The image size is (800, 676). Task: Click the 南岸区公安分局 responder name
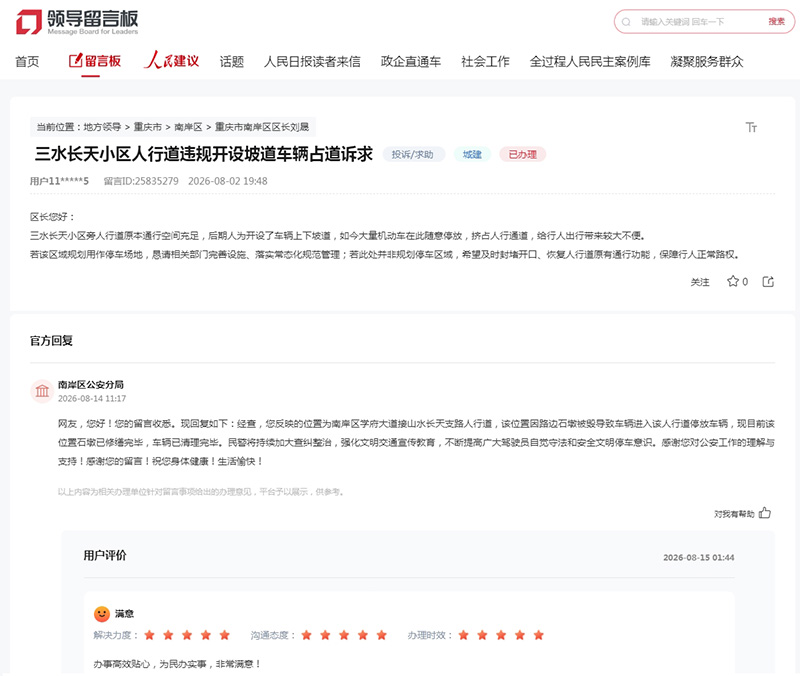[x=91, y=385]
